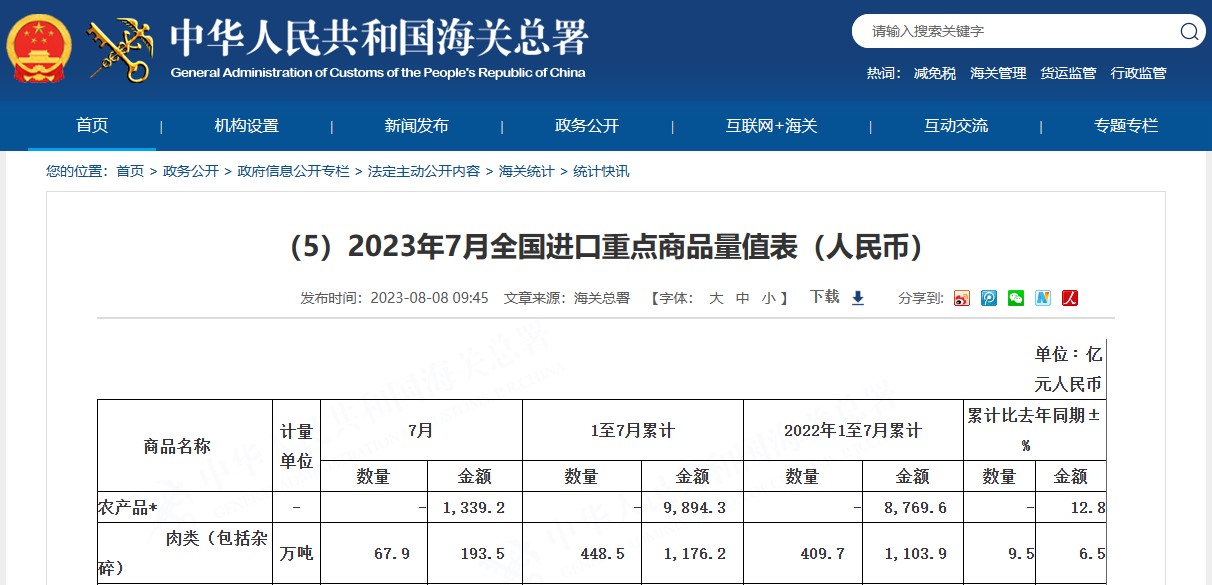Click the cell value 1,103.9
This screenshot has height=585, width=1212.
point(915,553)
